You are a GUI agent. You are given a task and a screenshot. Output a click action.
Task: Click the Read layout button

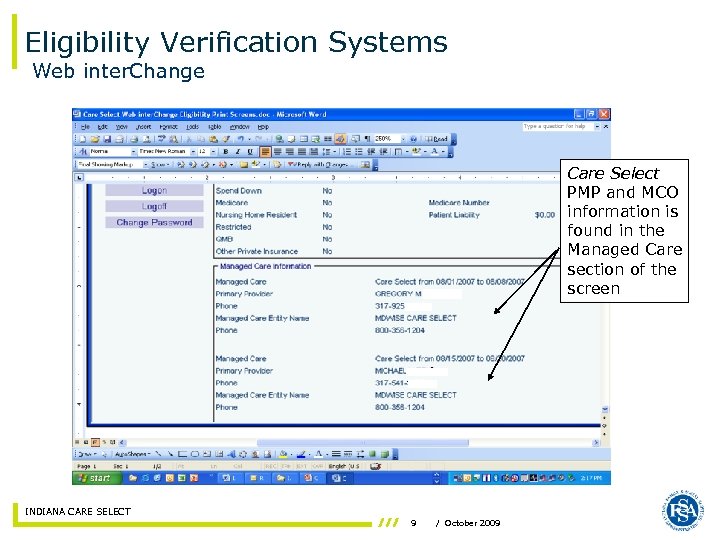[436, 139]
